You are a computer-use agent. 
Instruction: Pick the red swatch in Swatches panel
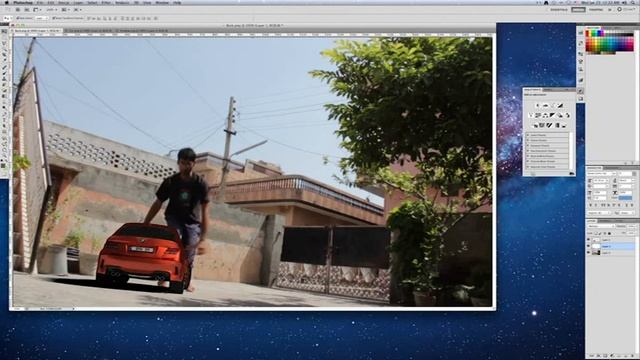pyautogui.click(x=588, y=33)
